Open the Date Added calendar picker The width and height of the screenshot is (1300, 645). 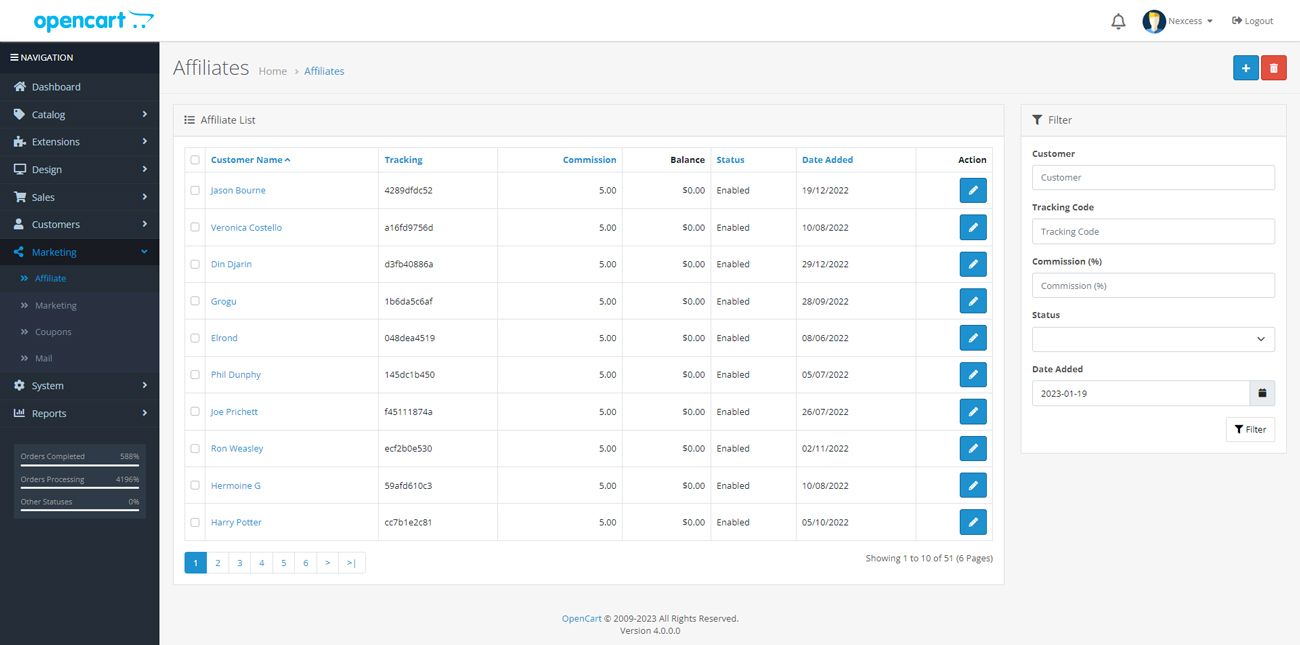pos(1262,392)
